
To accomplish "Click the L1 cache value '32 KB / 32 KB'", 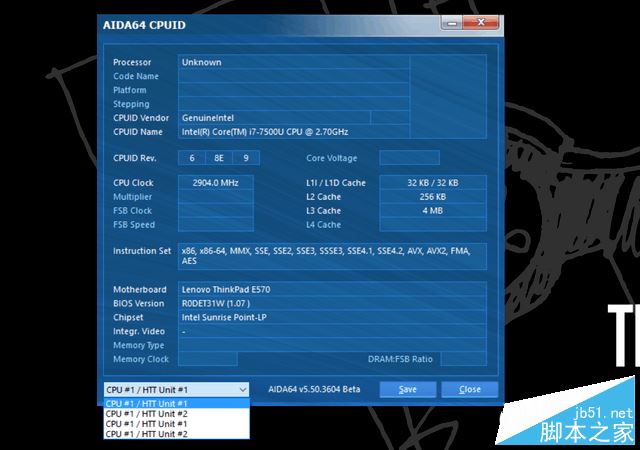I will coord(433,183).
